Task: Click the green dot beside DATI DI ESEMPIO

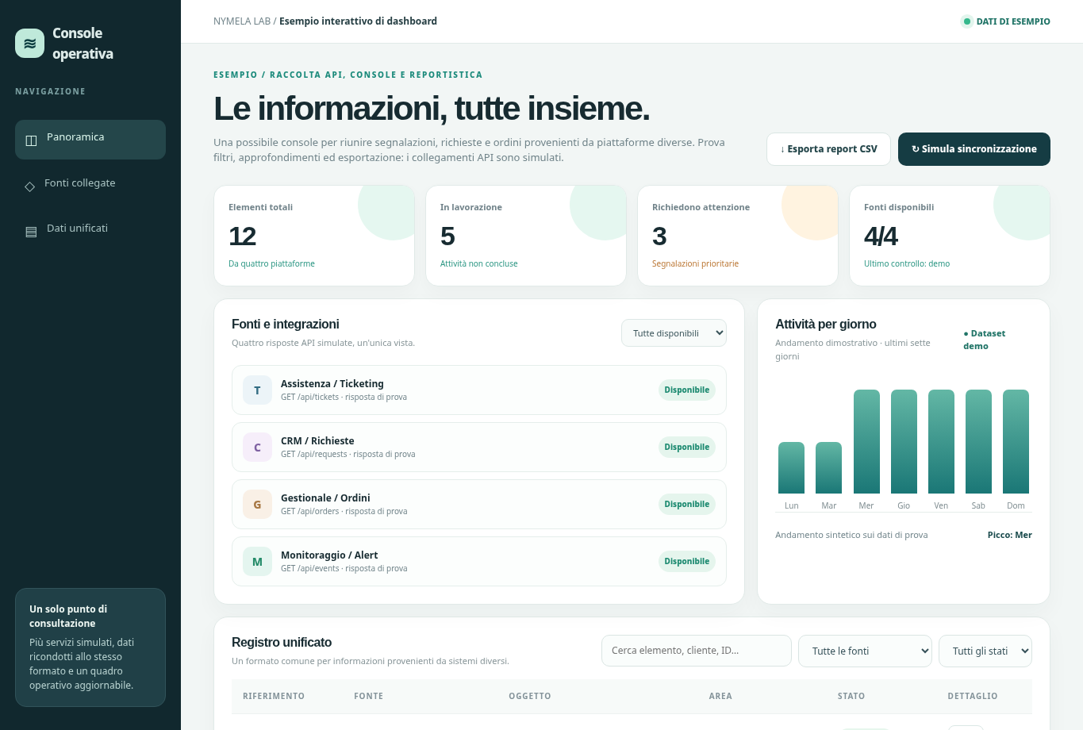Action: (966, 21)
